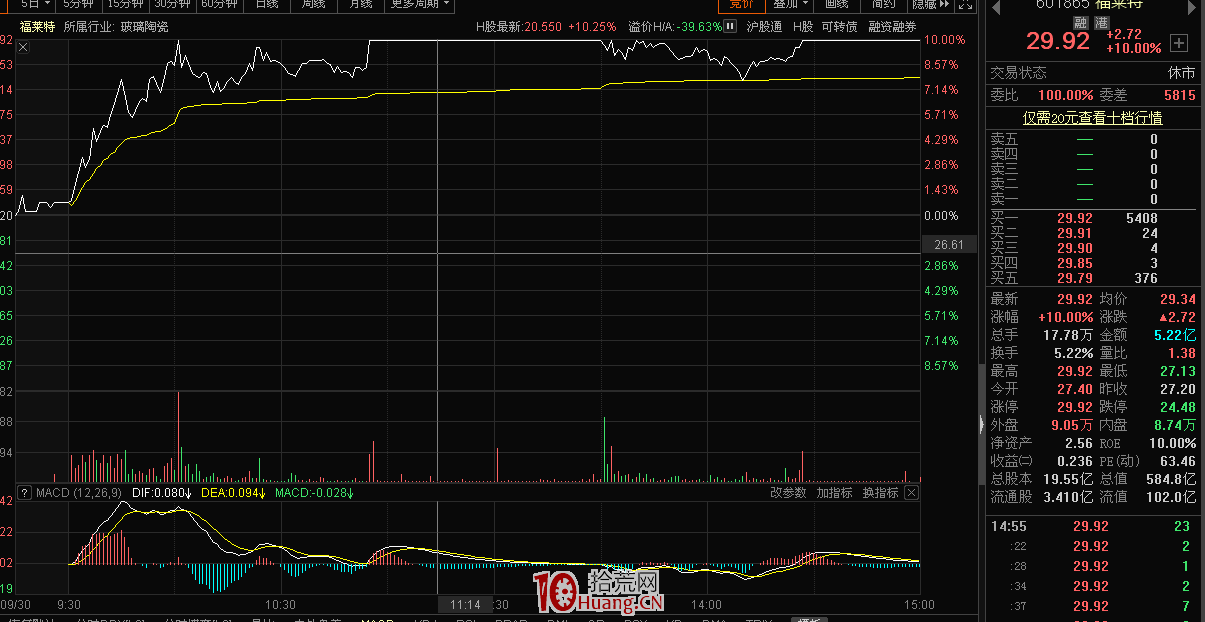Image resolution: width=1205 pixels, height=622 pixels.
Task: Switch to 30分钟 chart tab
Action: [172, 4]
